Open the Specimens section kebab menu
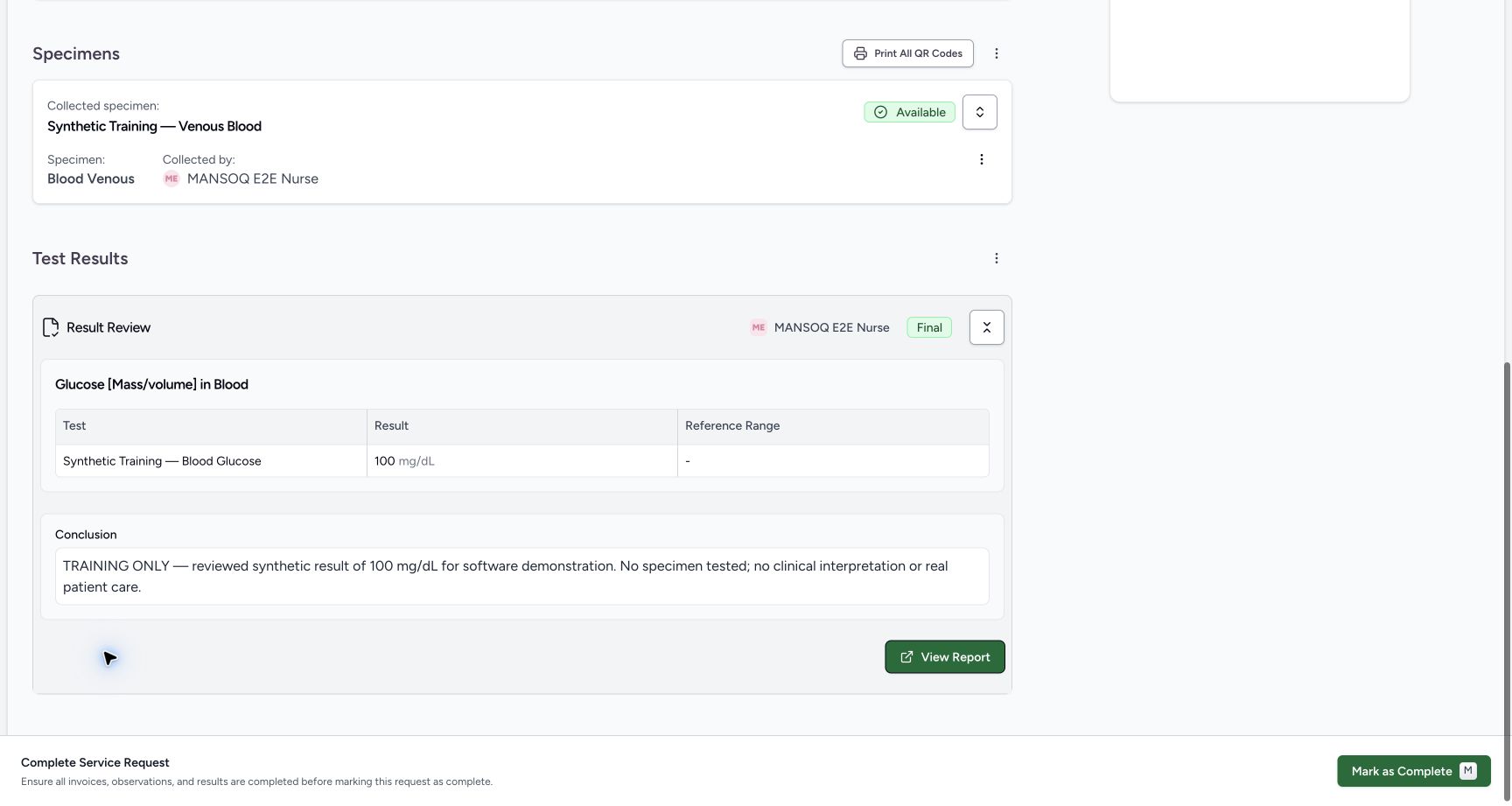The width and height of the screenshot is (1512, 806). coord(996,53)
